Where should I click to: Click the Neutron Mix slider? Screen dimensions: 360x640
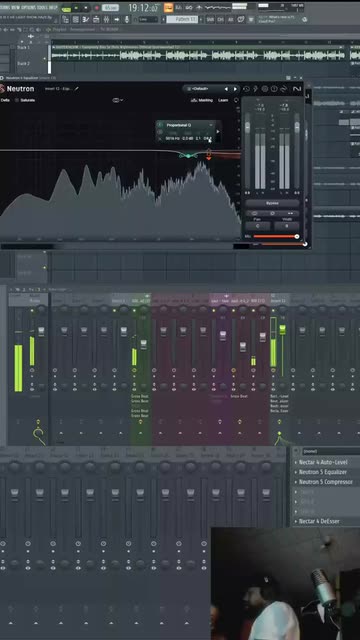[275, 236]
